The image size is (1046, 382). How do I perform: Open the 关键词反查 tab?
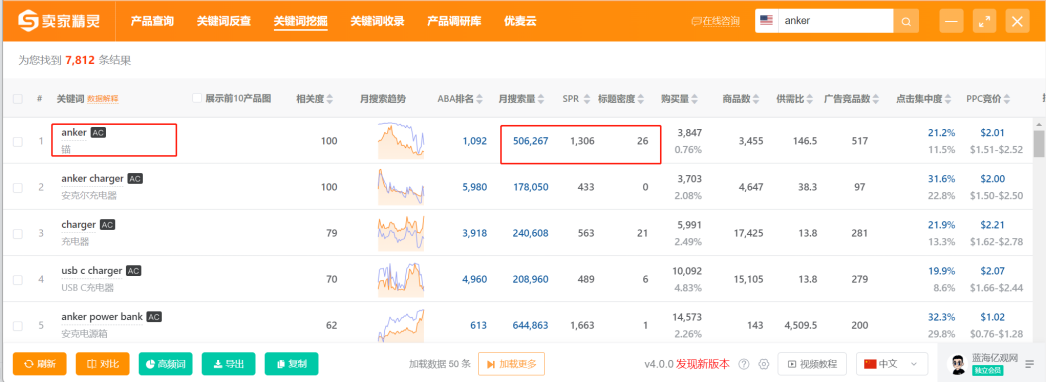point(224,21)
